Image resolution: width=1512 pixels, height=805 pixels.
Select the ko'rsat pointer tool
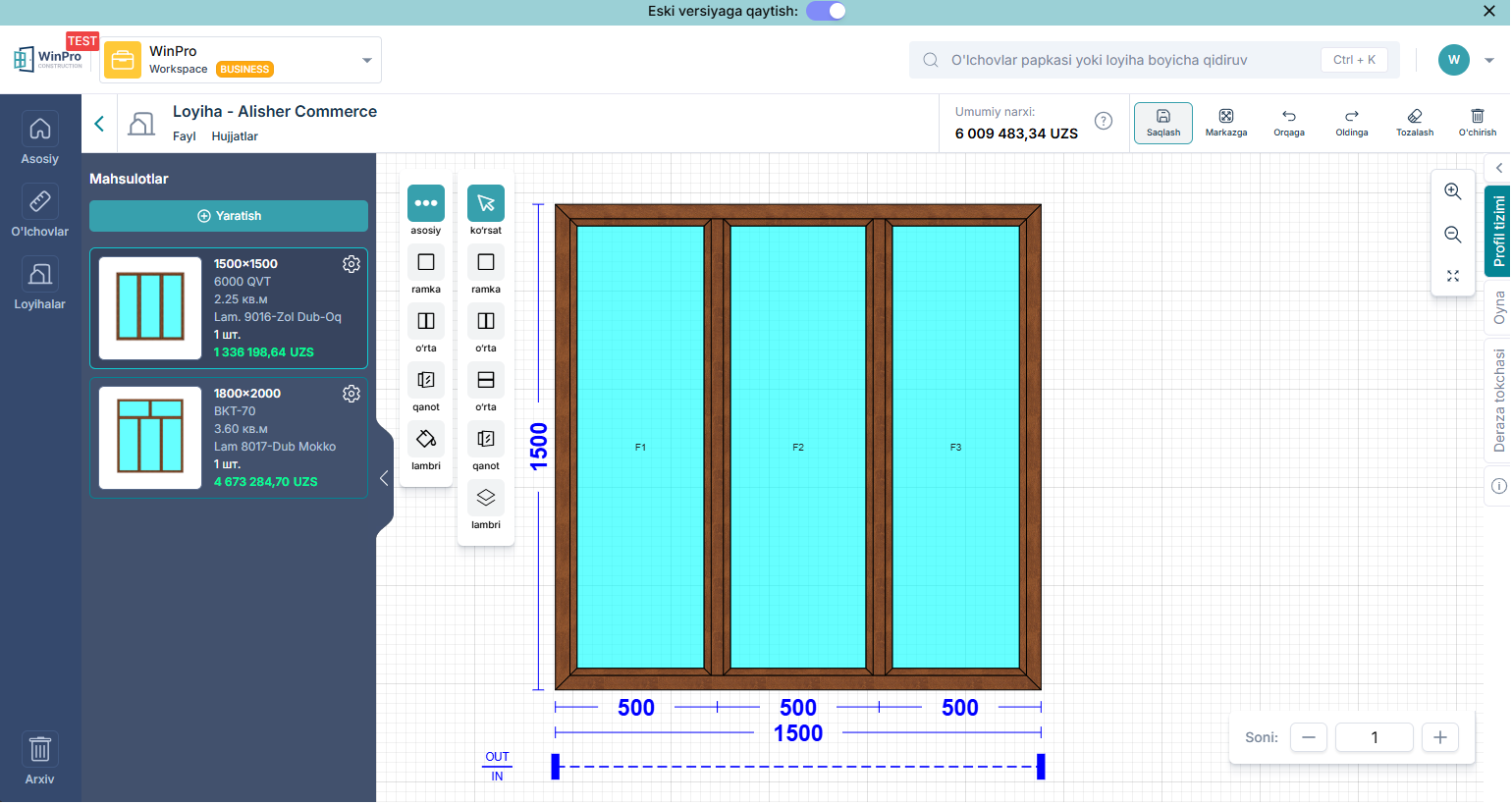tap(485, 203)
